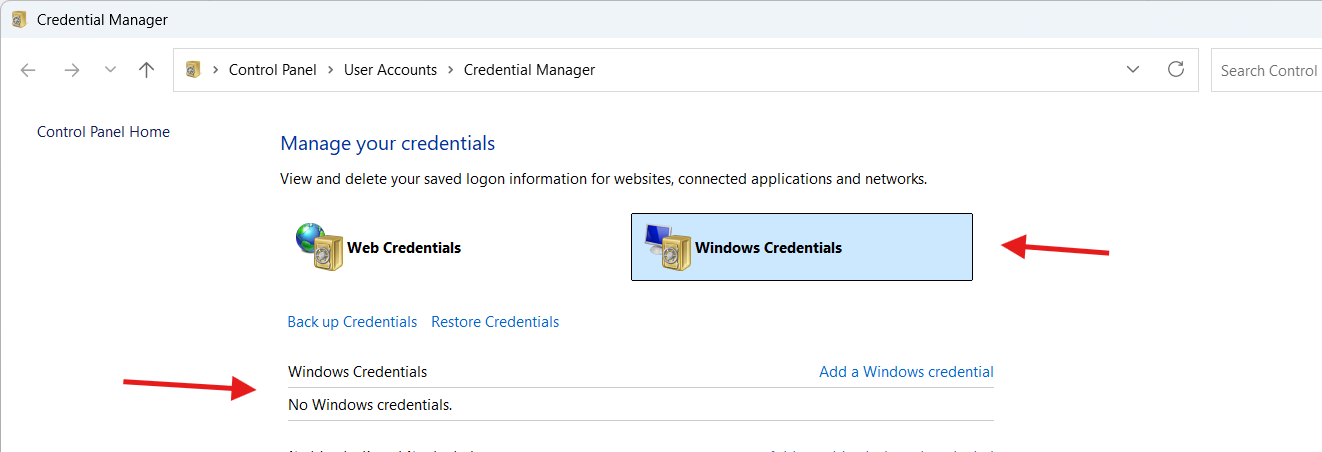Screen dimensions: 1322x452
Task: Open the address bar history dropdown
Action: point(1133,70)
